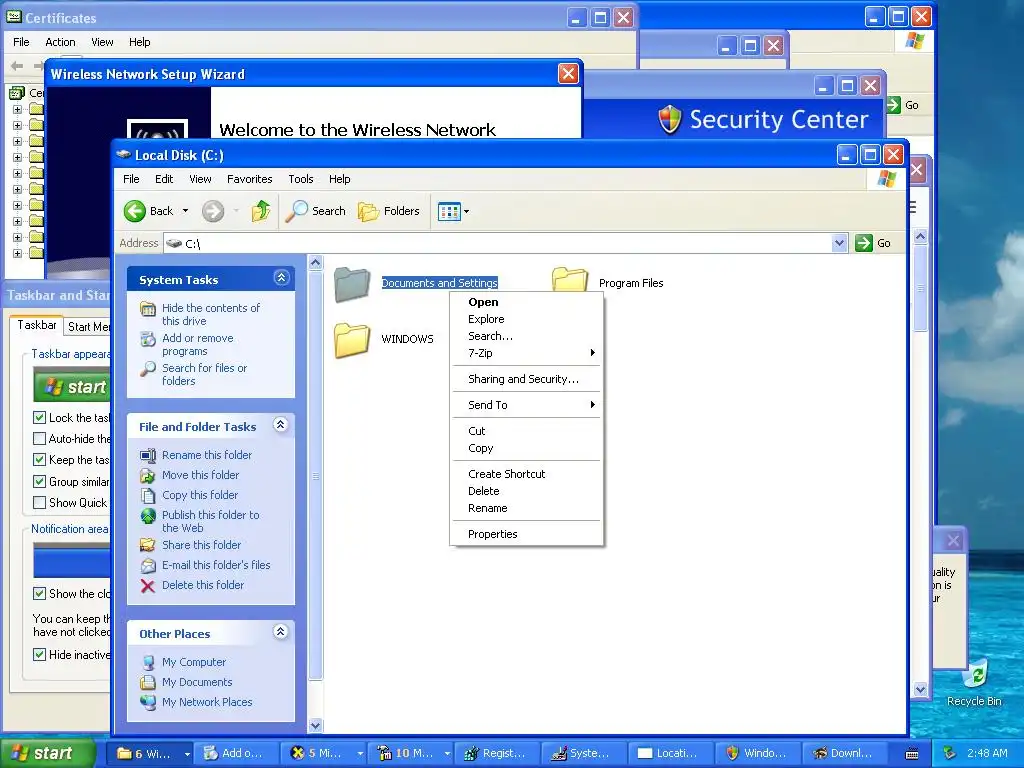Toggle Keep the taskbar on top checkbox
Screen dimensions: 1024x768
39,460
